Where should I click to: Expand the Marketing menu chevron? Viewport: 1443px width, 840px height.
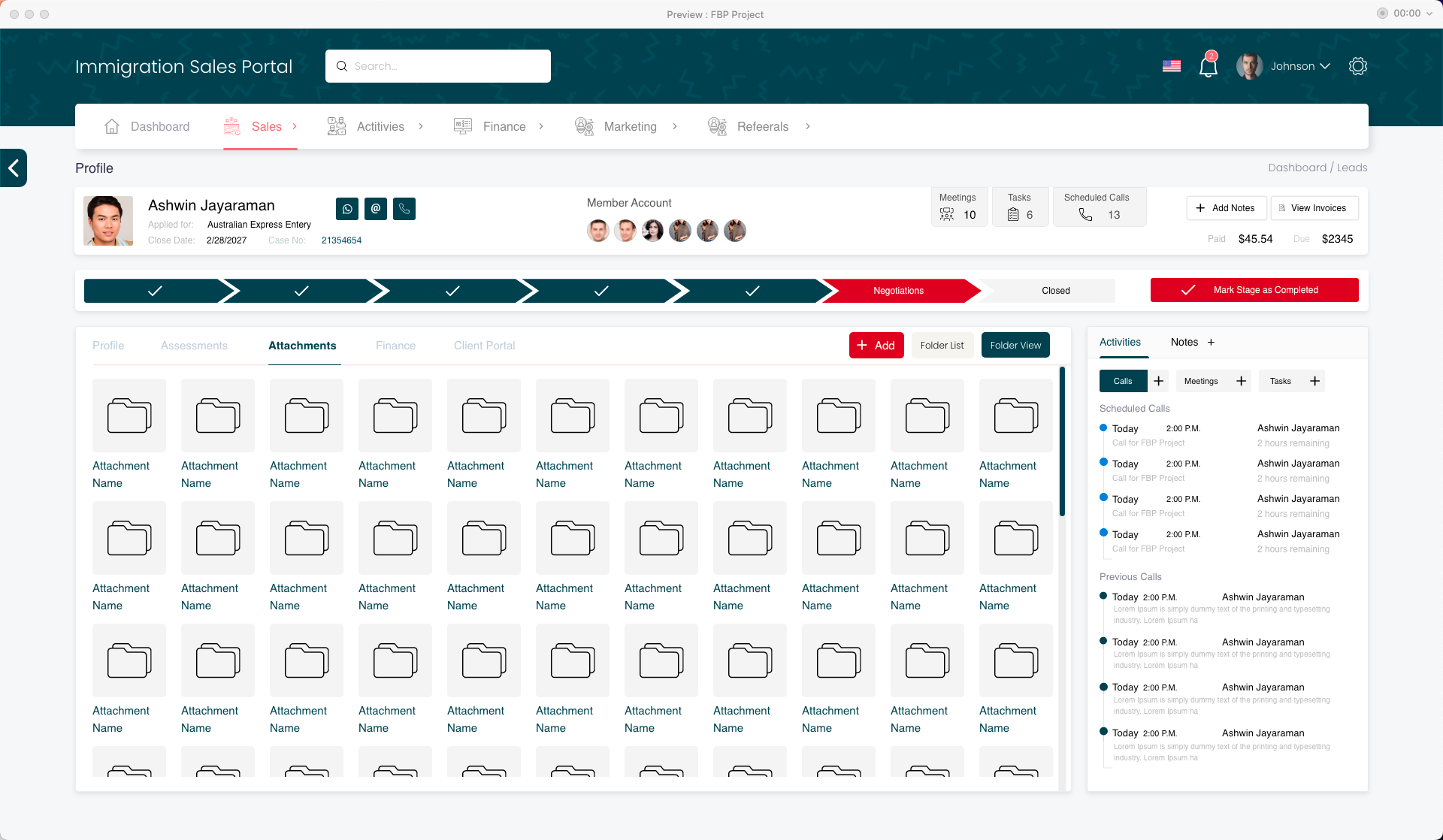[x=675, y=126]
